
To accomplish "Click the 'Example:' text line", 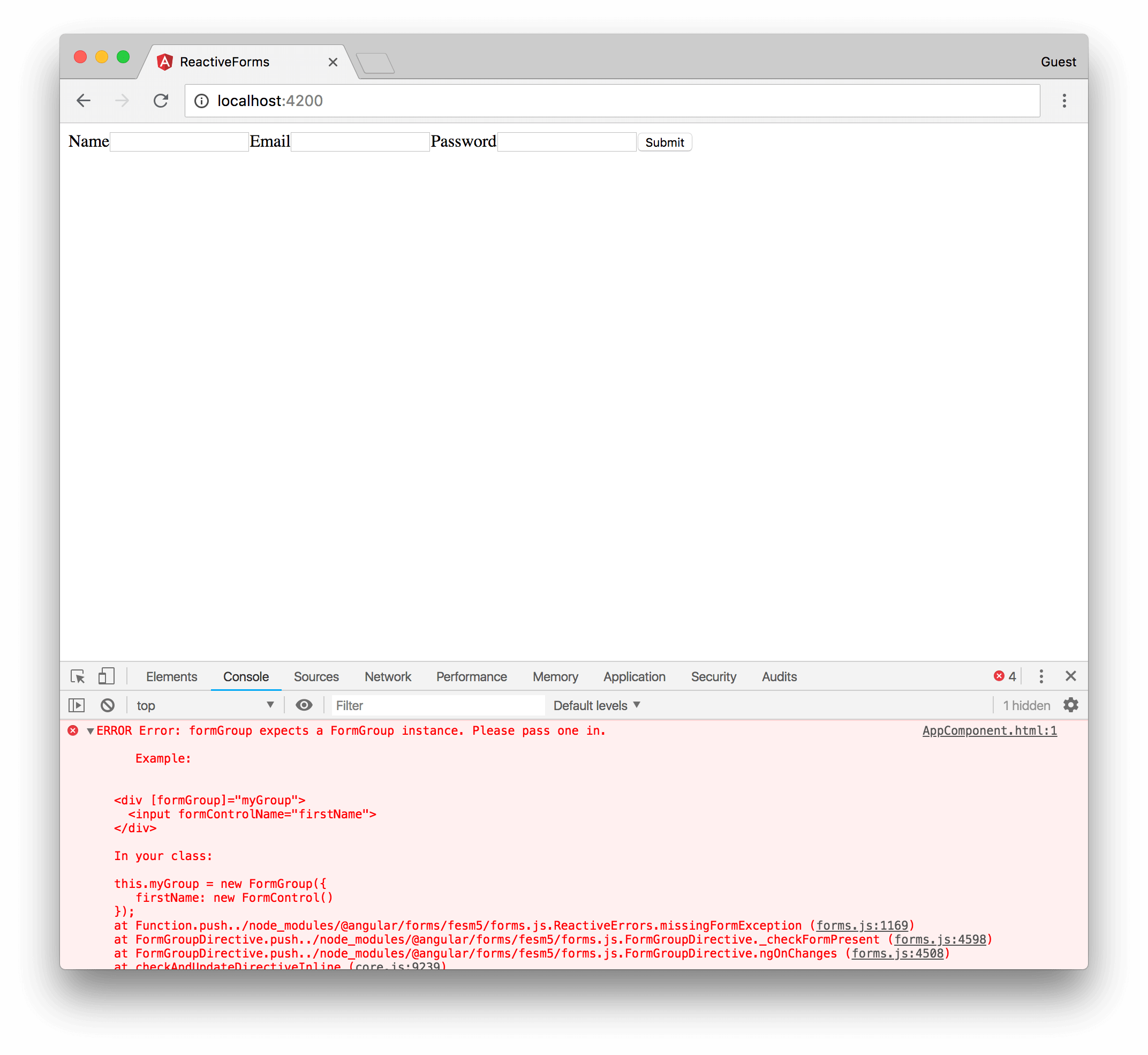I will tap(163, 759).
